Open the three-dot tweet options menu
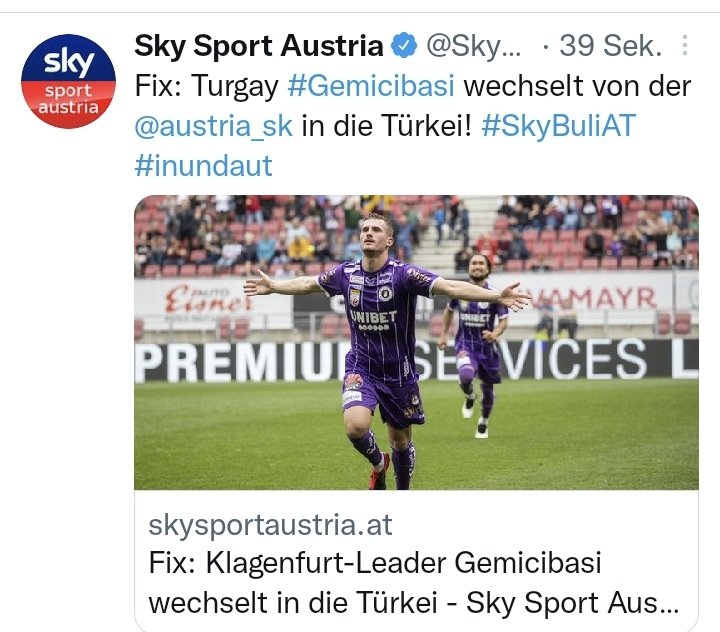The height and width of the screenshot is (632, 720). click(685, 45)
